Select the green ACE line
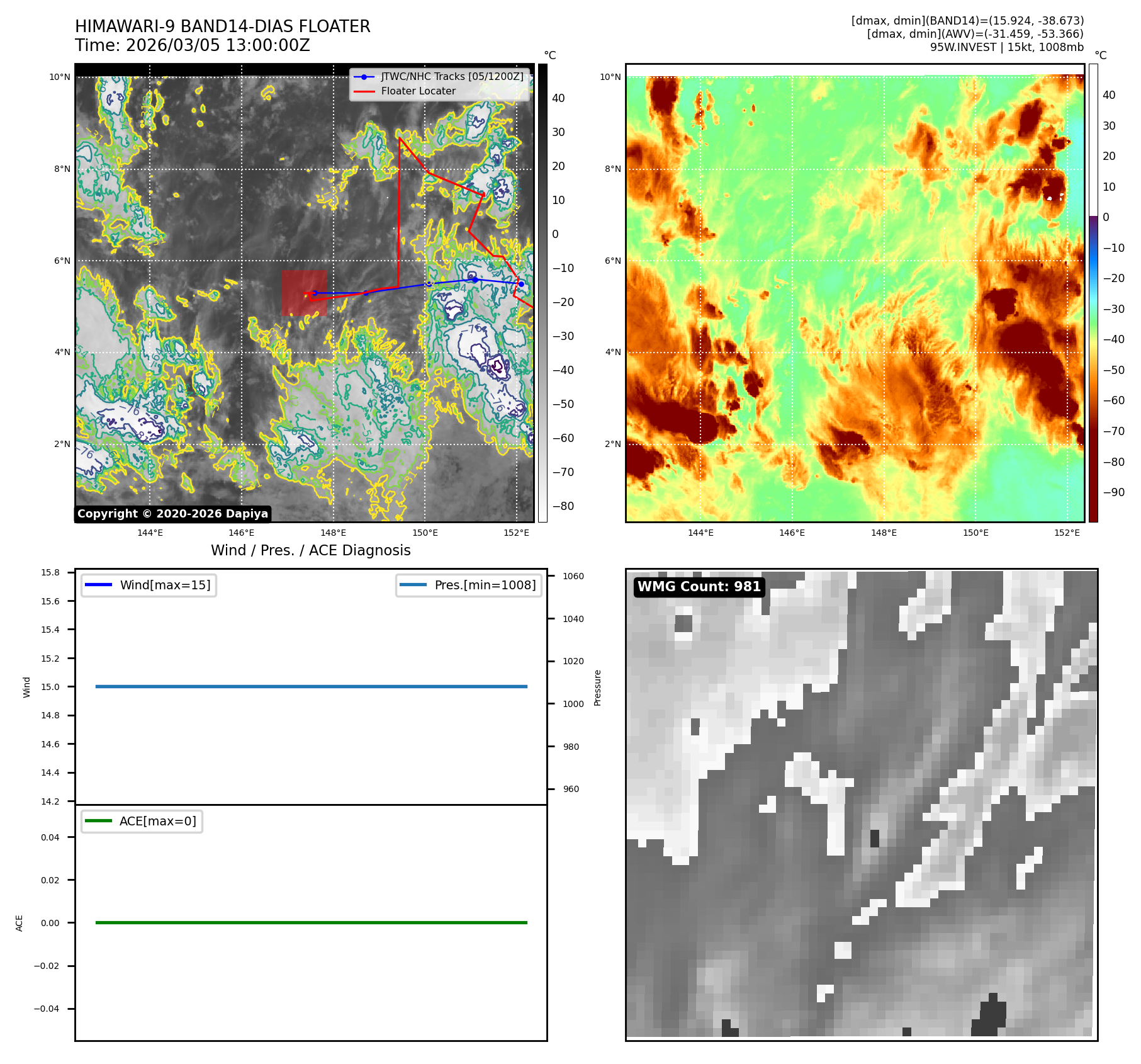This screenshot has width=1141, height=1064. (311, 922)
